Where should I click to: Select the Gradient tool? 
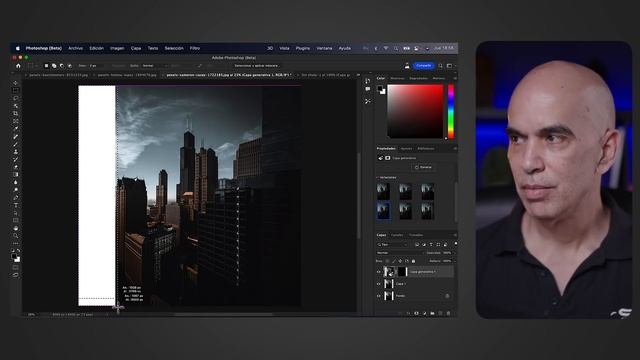pos(16,175)
